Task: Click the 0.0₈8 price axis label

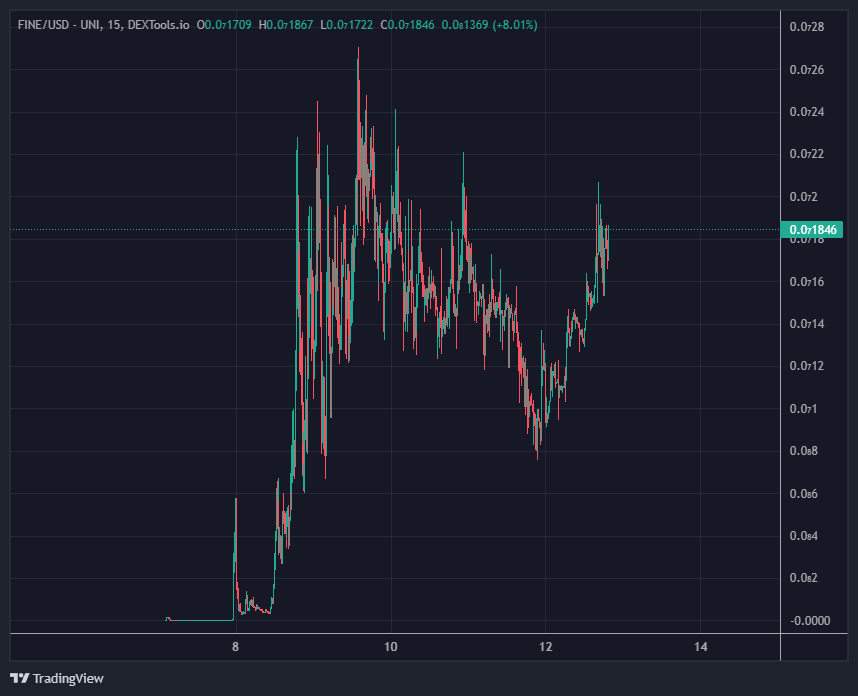Action: 803,451
